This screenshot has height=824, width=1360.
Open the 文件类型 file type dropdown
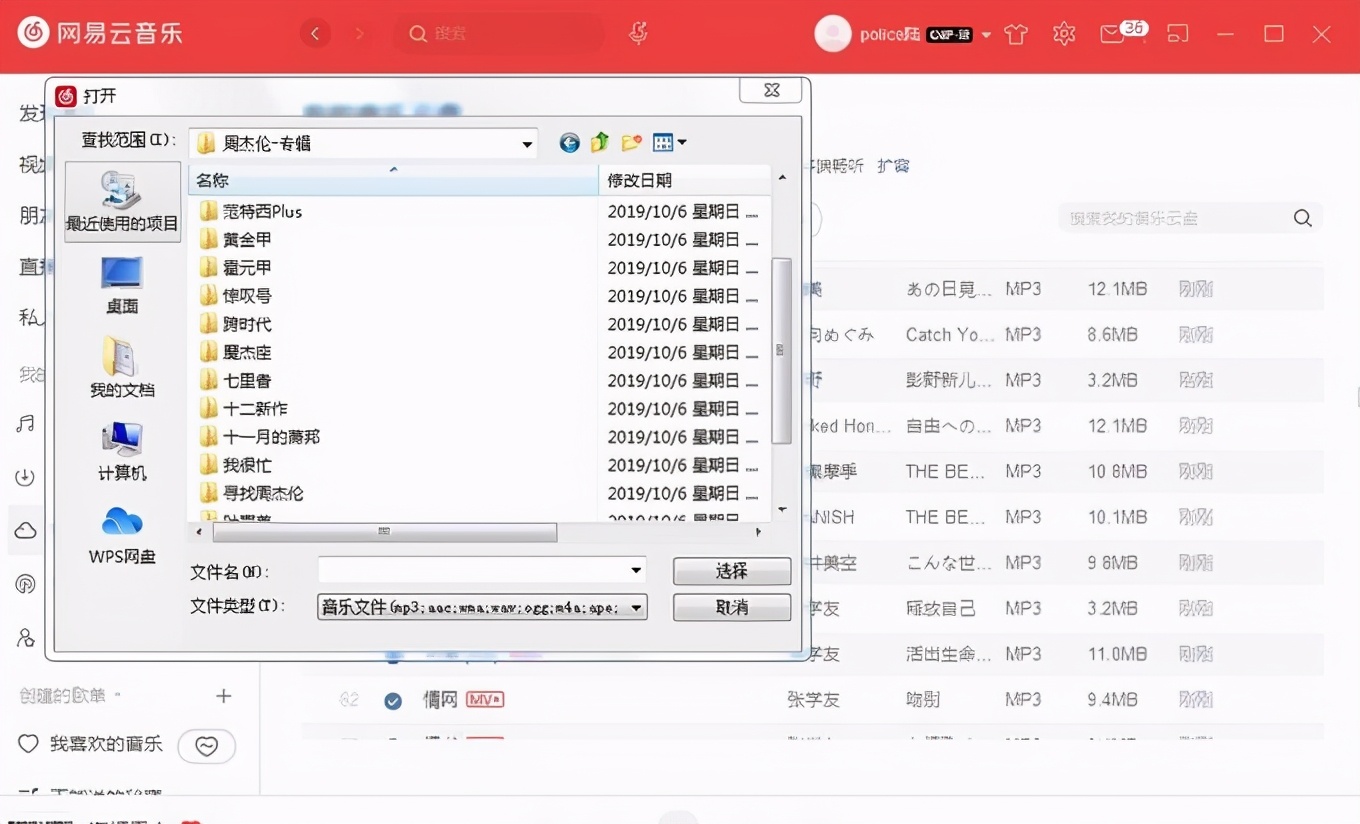pos(636,607)
